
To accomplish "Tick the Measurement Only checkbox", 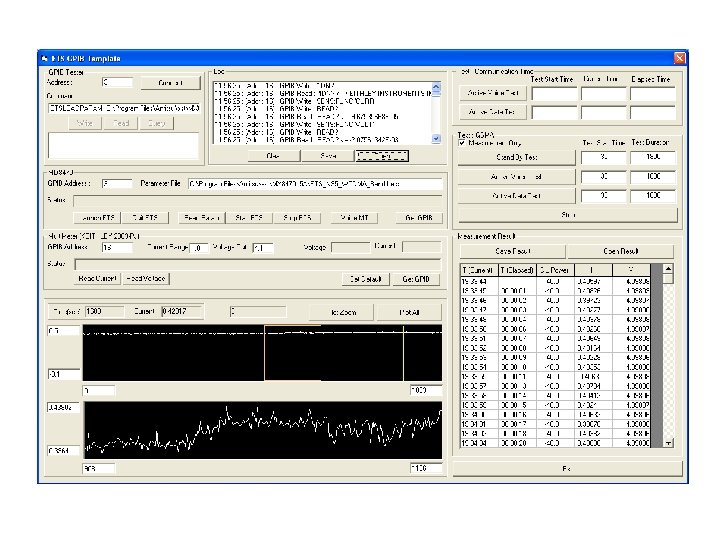I will 462,142.
